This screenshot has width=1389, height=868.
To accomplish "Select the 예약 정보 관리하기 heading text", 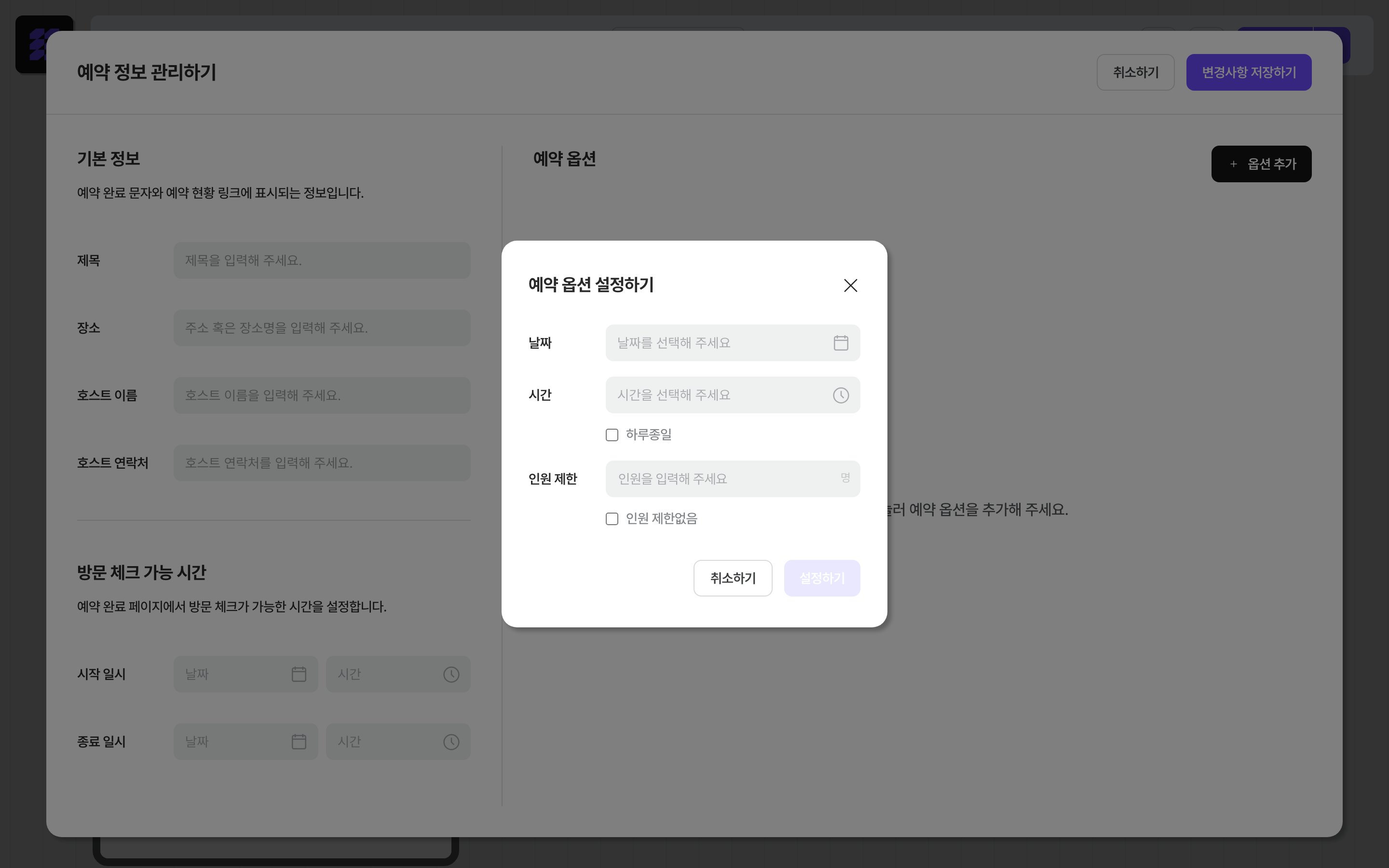I will [146, 72].
